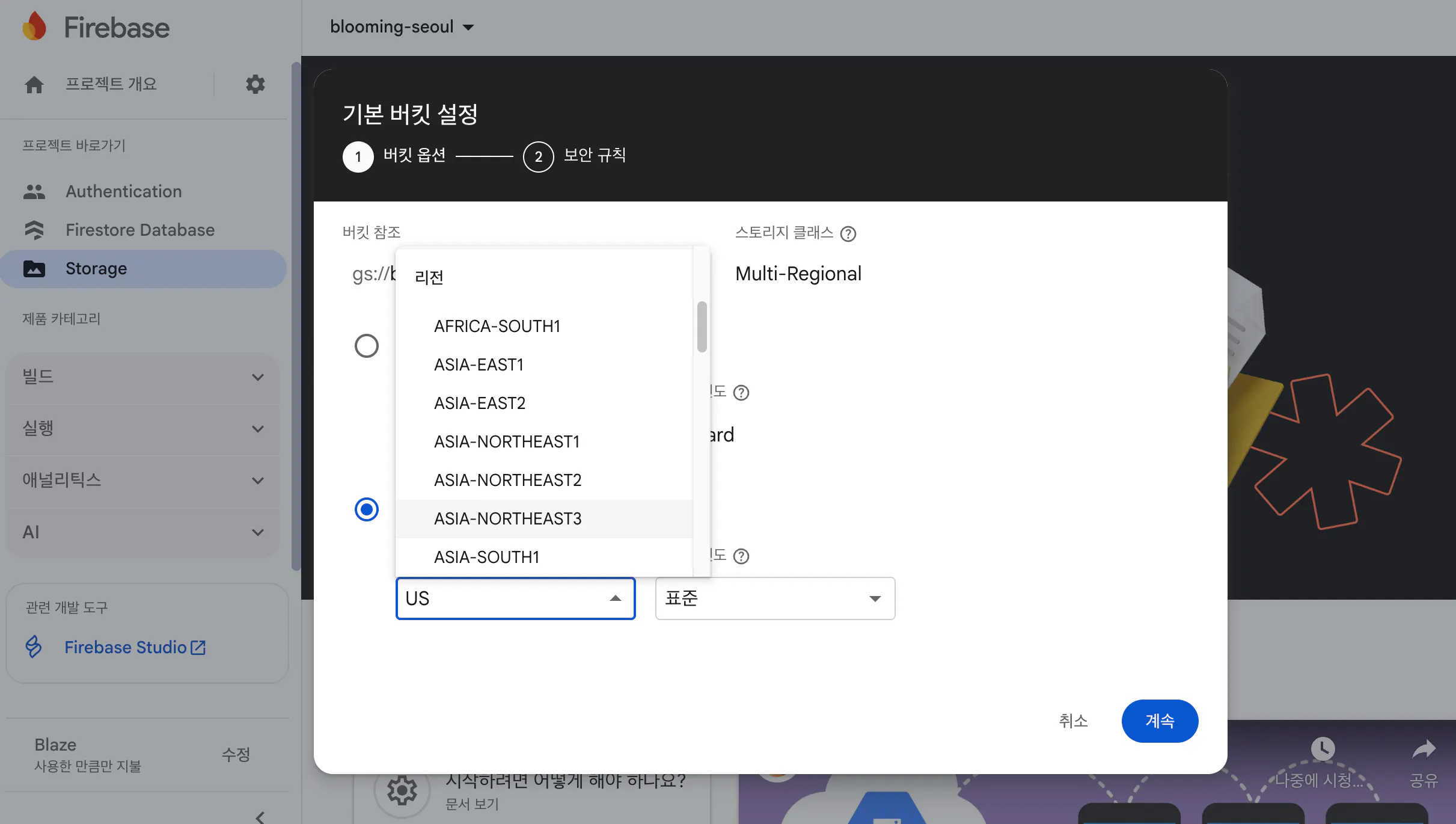Image resolution: width=1456 pixels, height=824 pixels.
Task: Click the 취소 cancel button
Action: point(1073,721)
